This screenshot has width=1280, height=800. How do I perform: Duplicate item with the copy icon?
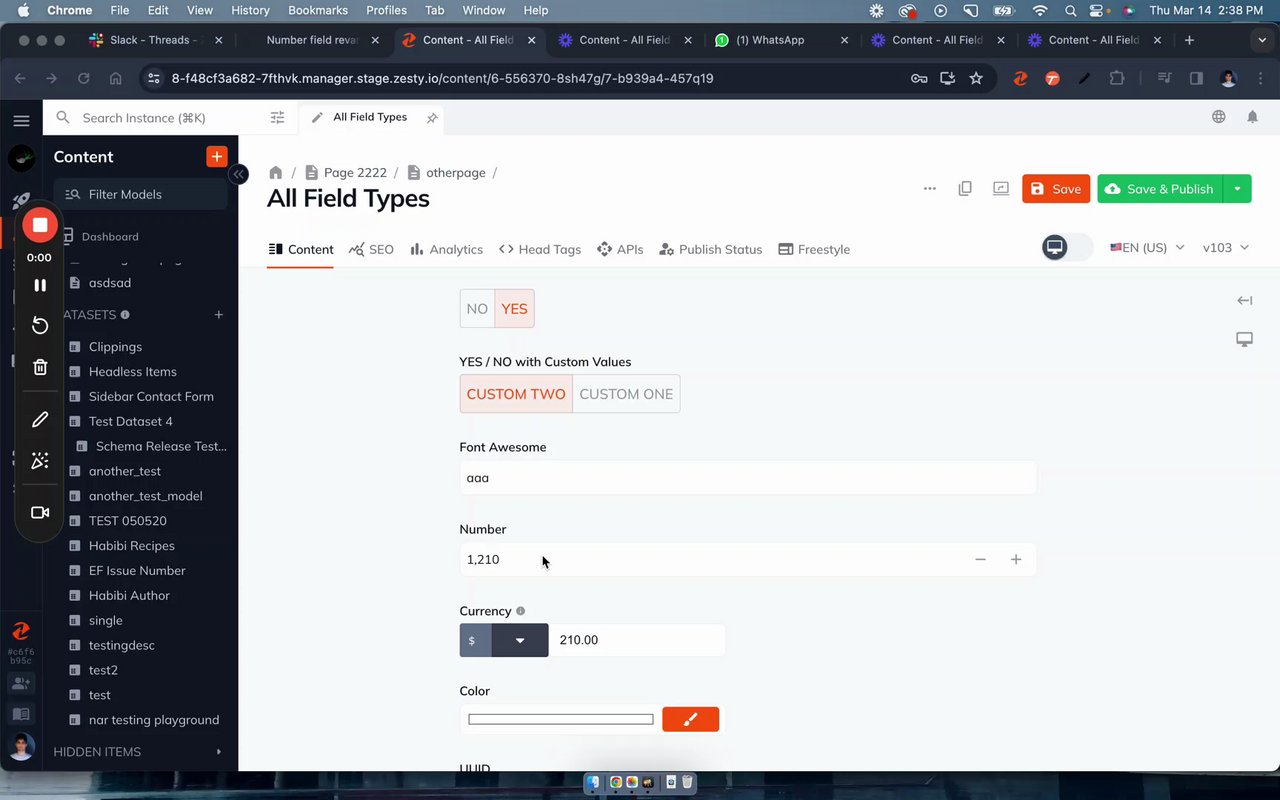[965, 188]
